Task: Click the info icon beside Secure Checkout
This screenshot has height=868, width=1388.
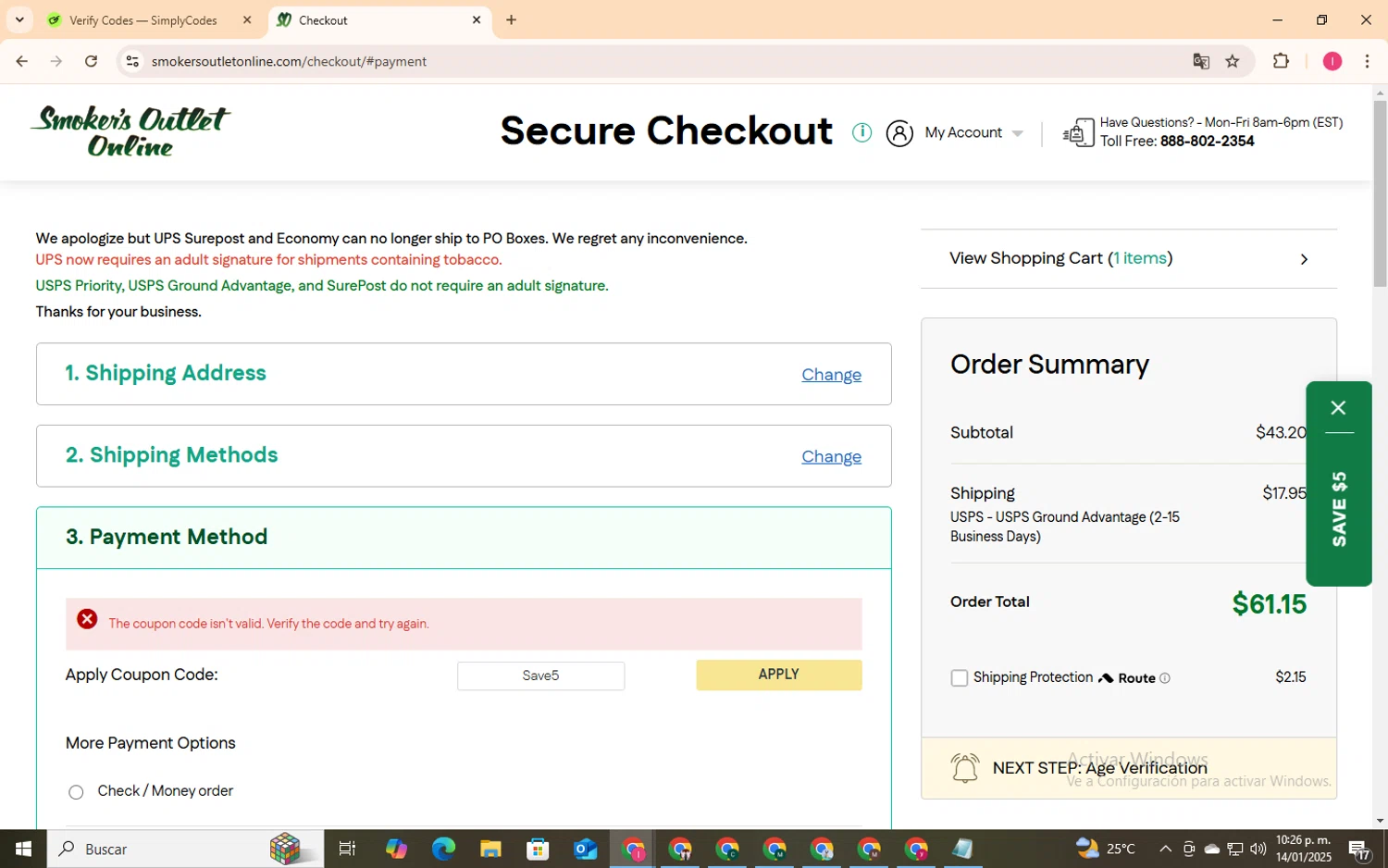Action: pyautogui.click(x=861, y=132)
